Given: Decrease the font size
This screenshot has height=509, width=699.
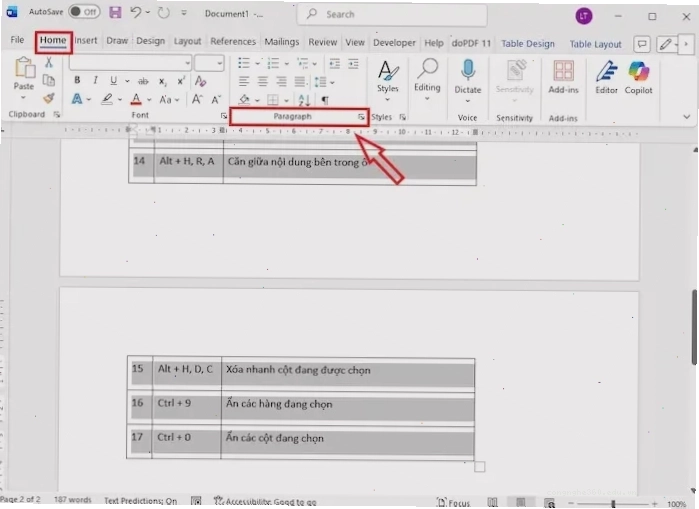Looking at the screenshot, I should 216,99.
